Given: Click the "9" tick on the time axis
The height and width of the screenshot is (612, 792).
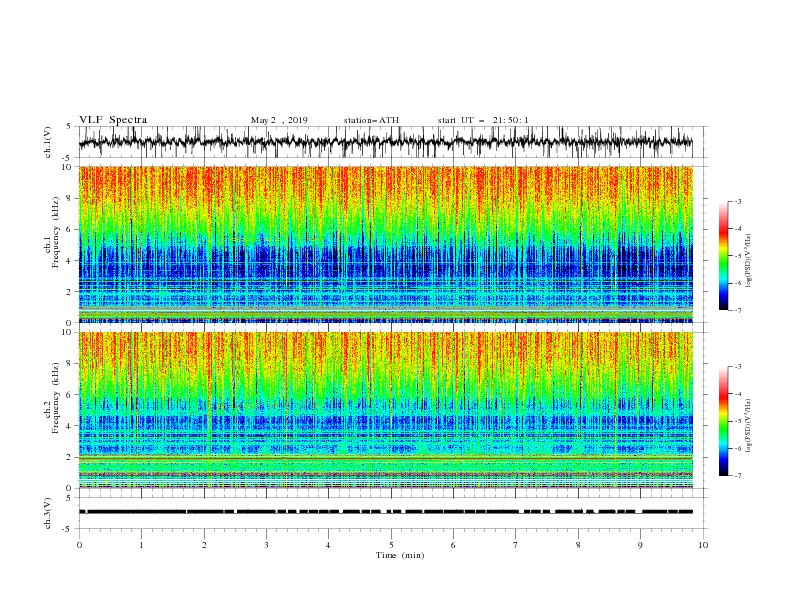Looking at the screenshot, I should pyautogui.click(x=640, y=545).
